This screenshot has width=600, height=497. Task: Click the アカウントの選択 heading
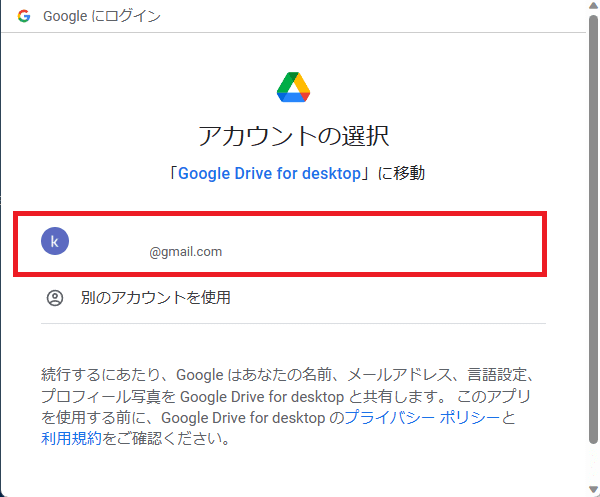[293, 136]
